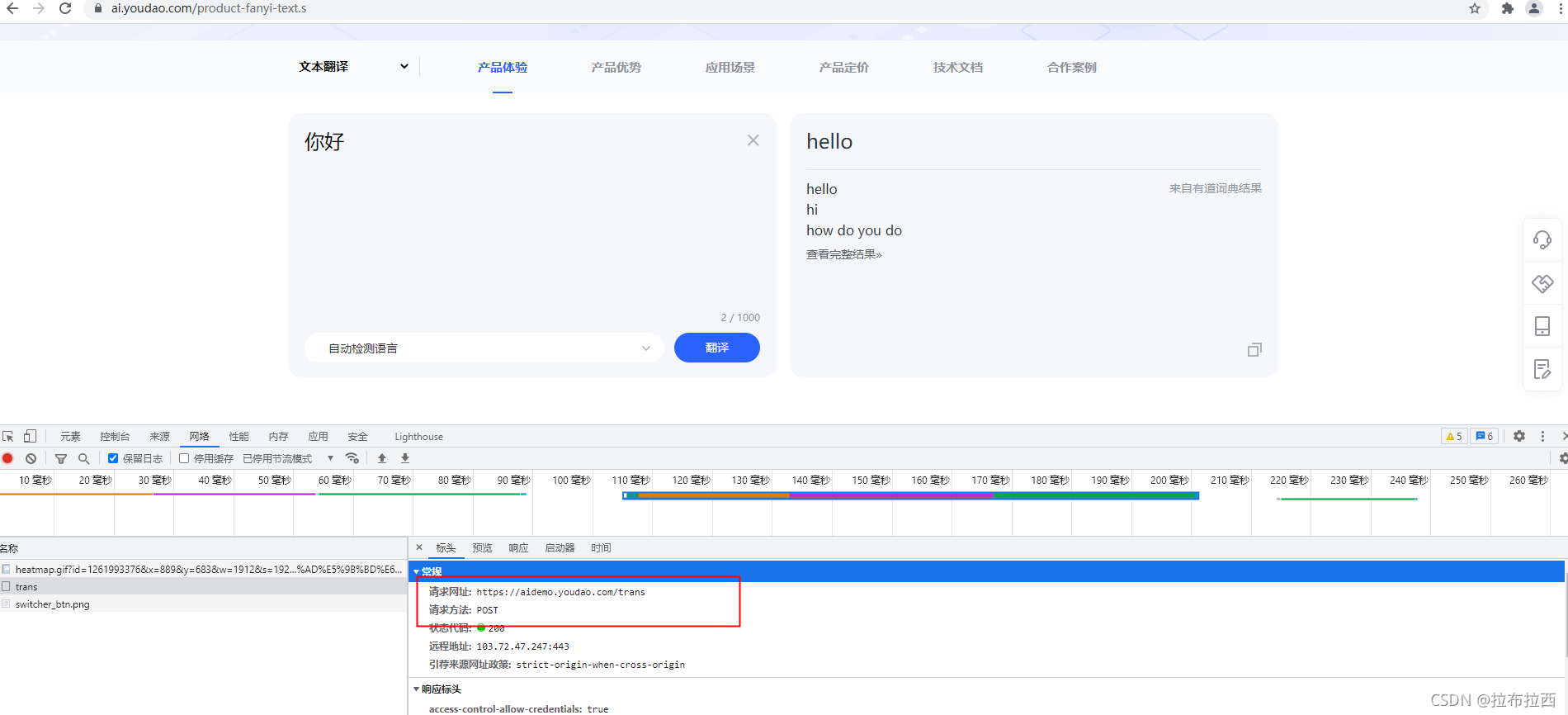Image resolution: width=1568 pixels, height=715 pixels.
Task: Click the handshake cooperation sidebar icon
Action: [x=1542, y=283]
